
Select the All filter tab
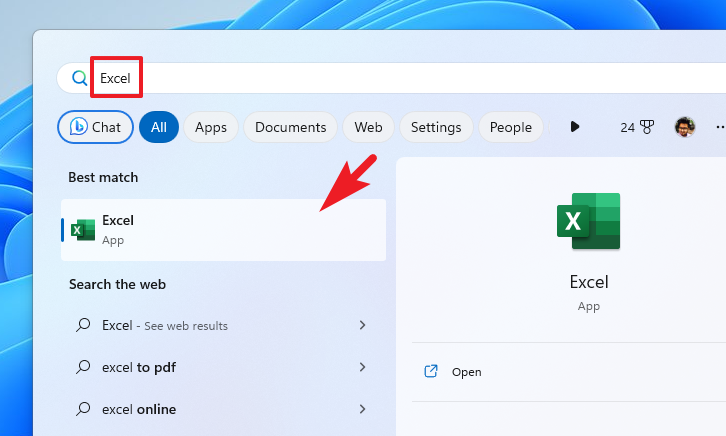[x=159, y=127]
